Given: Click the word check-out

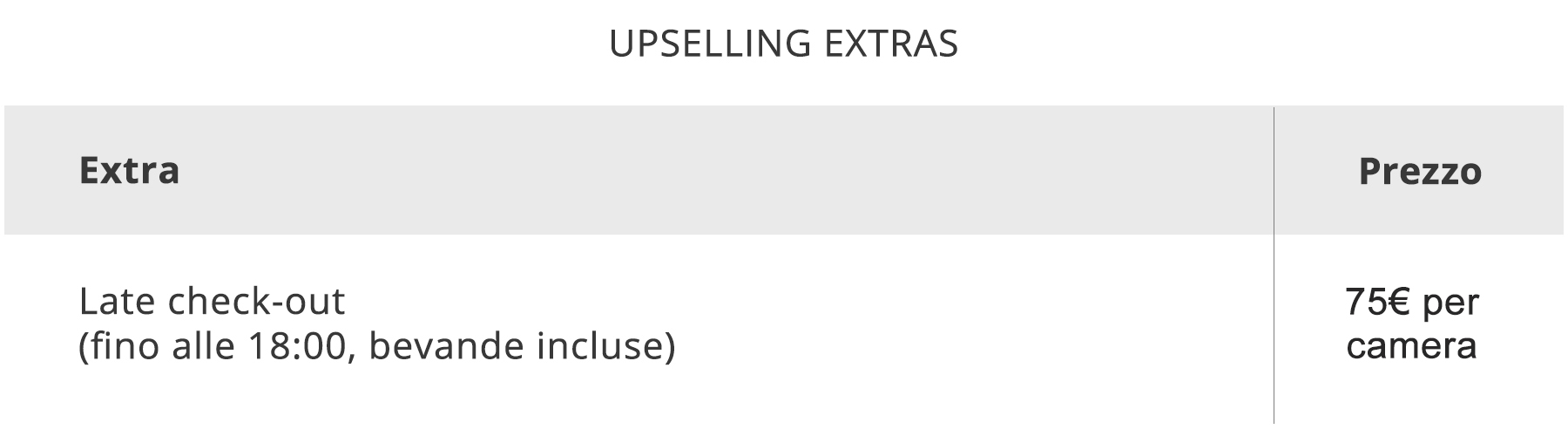Looking at the screenshot, I should (257, 302).
